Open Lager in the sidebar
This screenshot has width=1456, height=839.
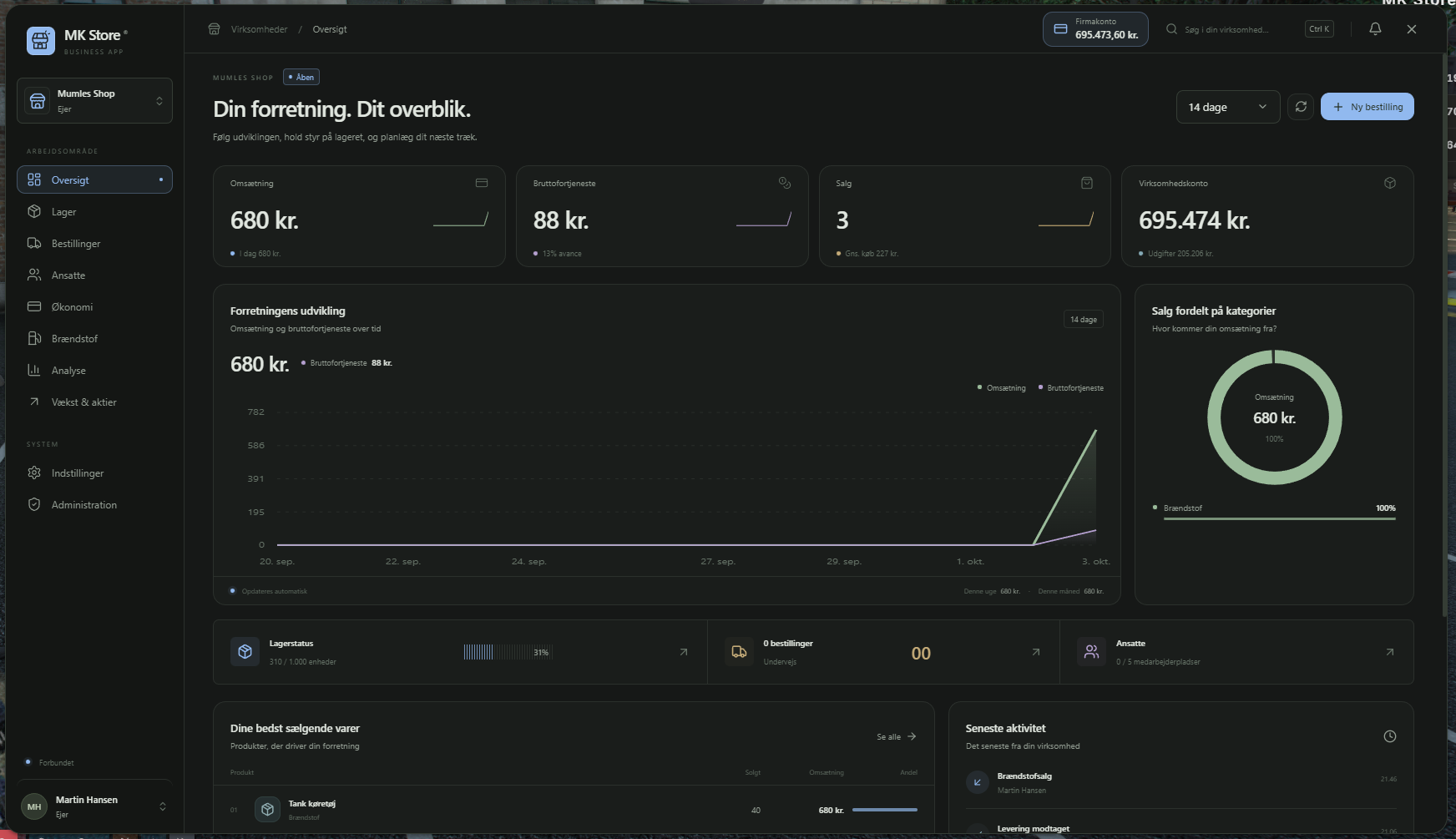(94, 212)
